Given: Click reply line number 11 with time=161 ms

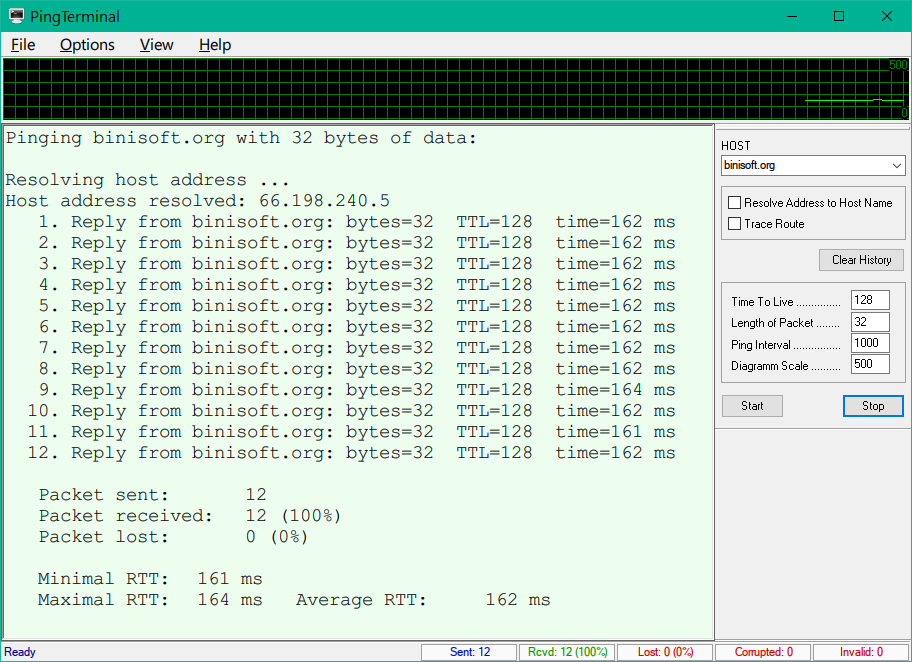Looking at the screenshot, I should [x=351, y=432].
